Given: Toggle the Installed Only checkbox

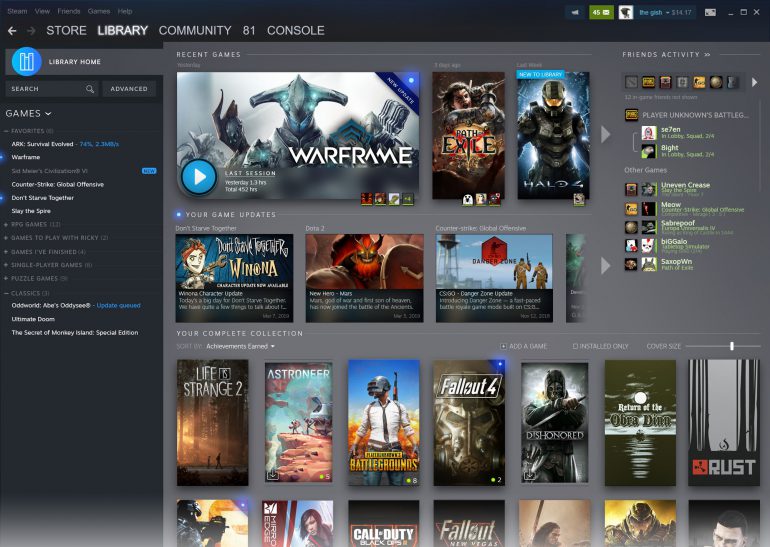Looking at the screenshot, I should 575,347.
